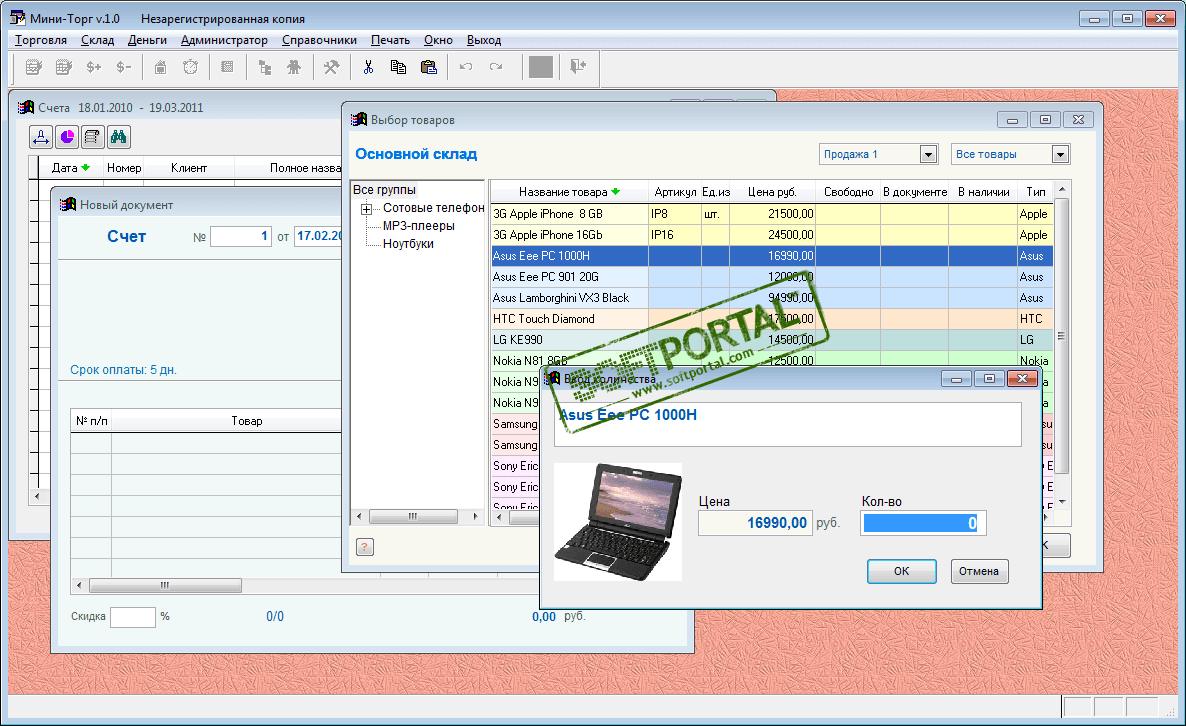The image size is (1186, 726).
Task: Select the 3G Apple iPhone 16Gb row
Action: pos(771,235)
